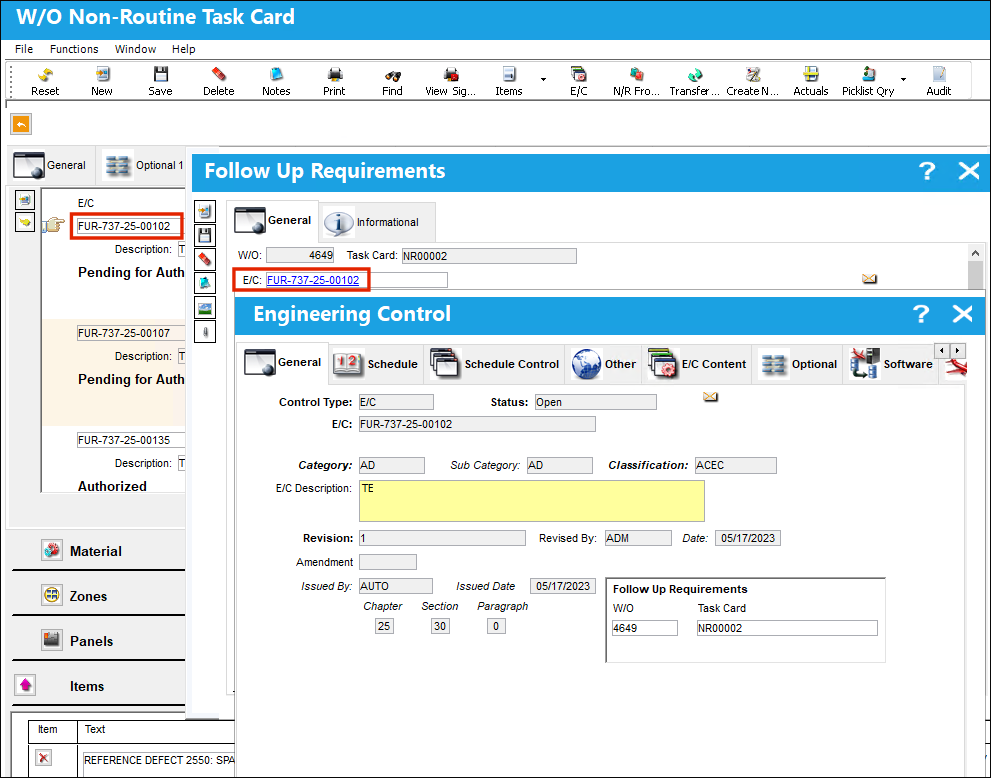Screen dimensions: 991x778
Task: Click the orange back arrow icon
Action: (21, 124)
